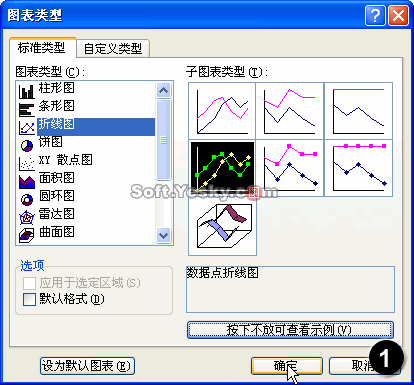Click 按下不放可查看示例 preview button

(290, 330)
